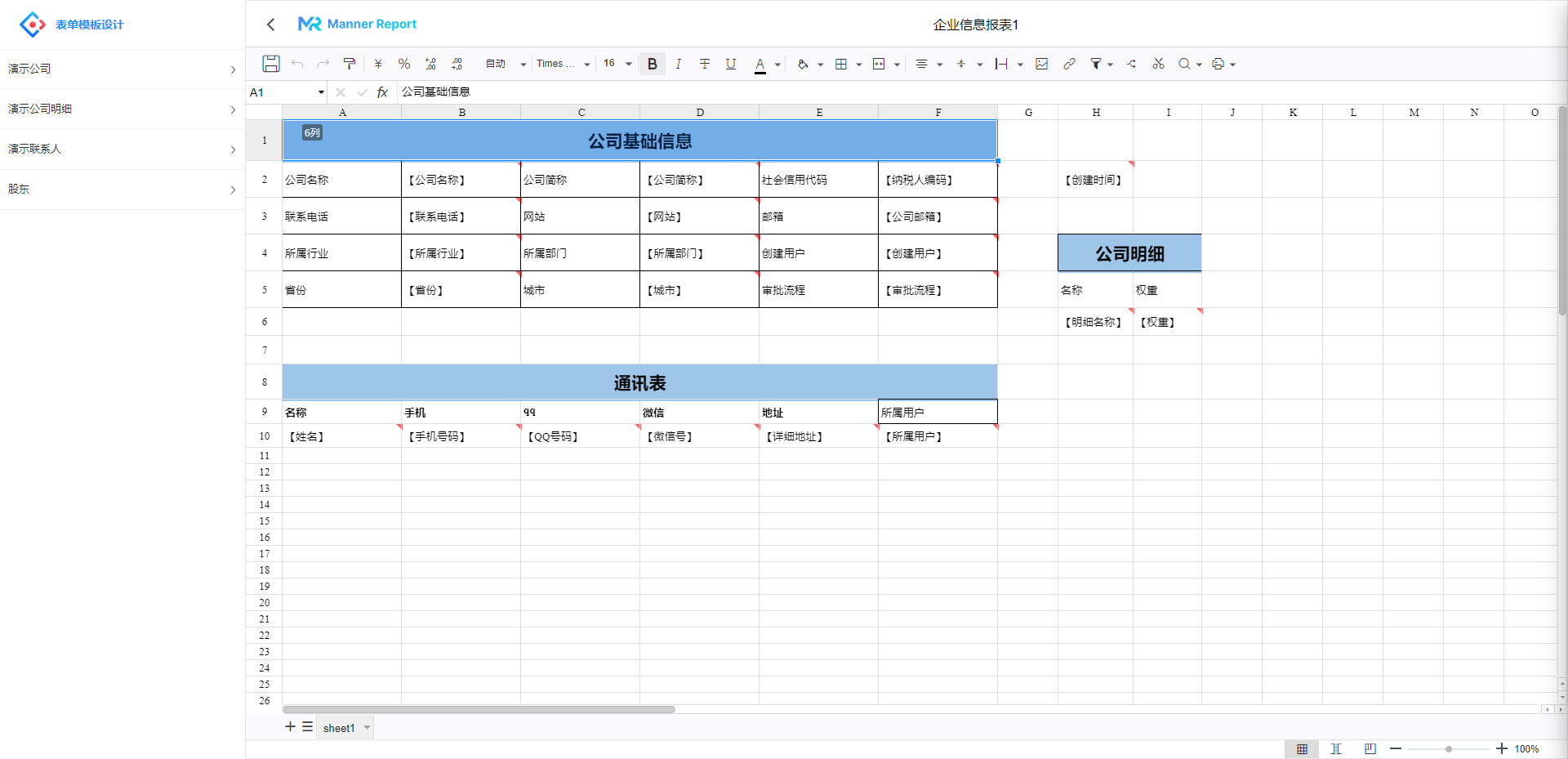Click the redo arrow
1568x759 pixels.
[323, 64]
